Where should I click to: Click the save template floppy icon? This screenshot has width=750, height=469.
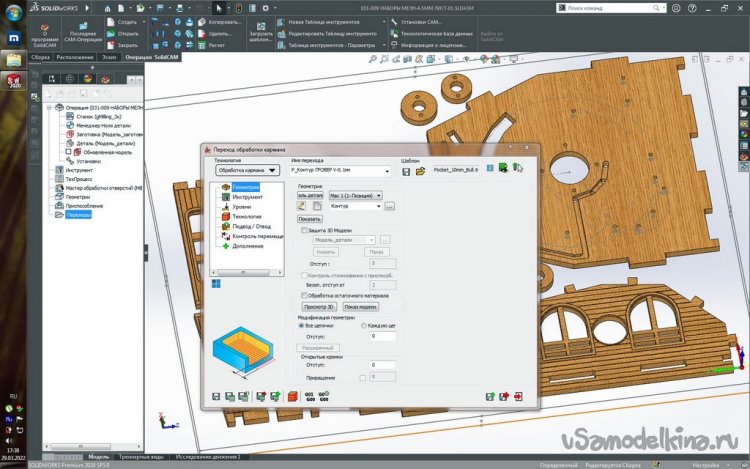pyautogui.click(x=407, y=171)
